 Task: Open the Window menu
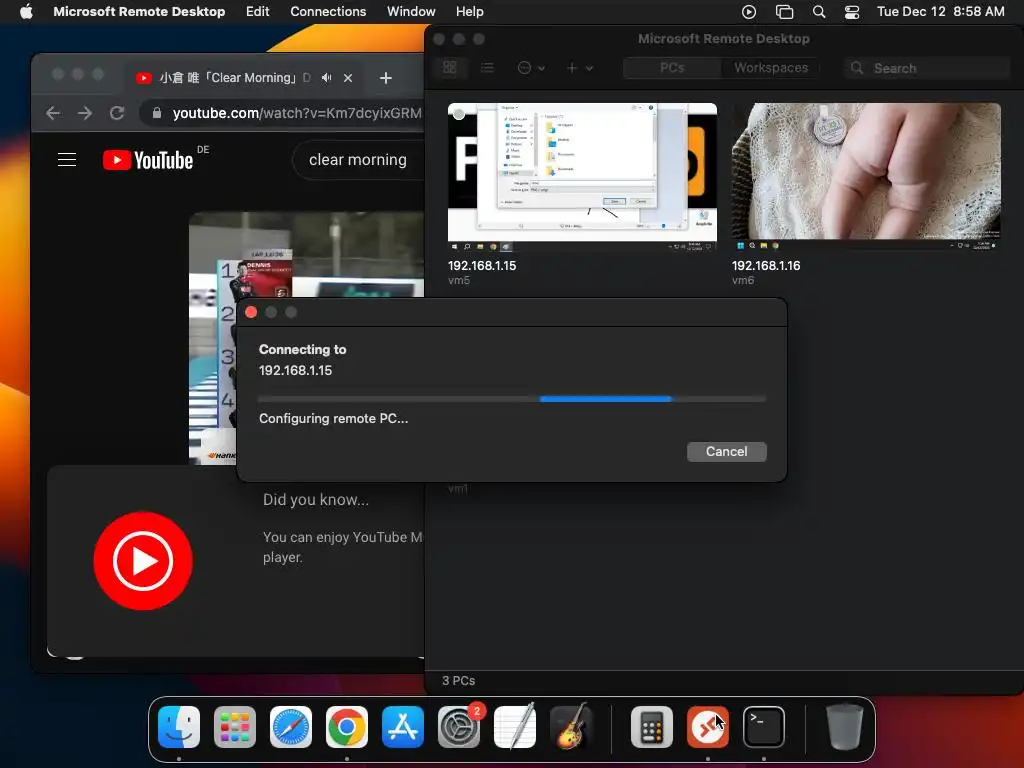[411, 12]
